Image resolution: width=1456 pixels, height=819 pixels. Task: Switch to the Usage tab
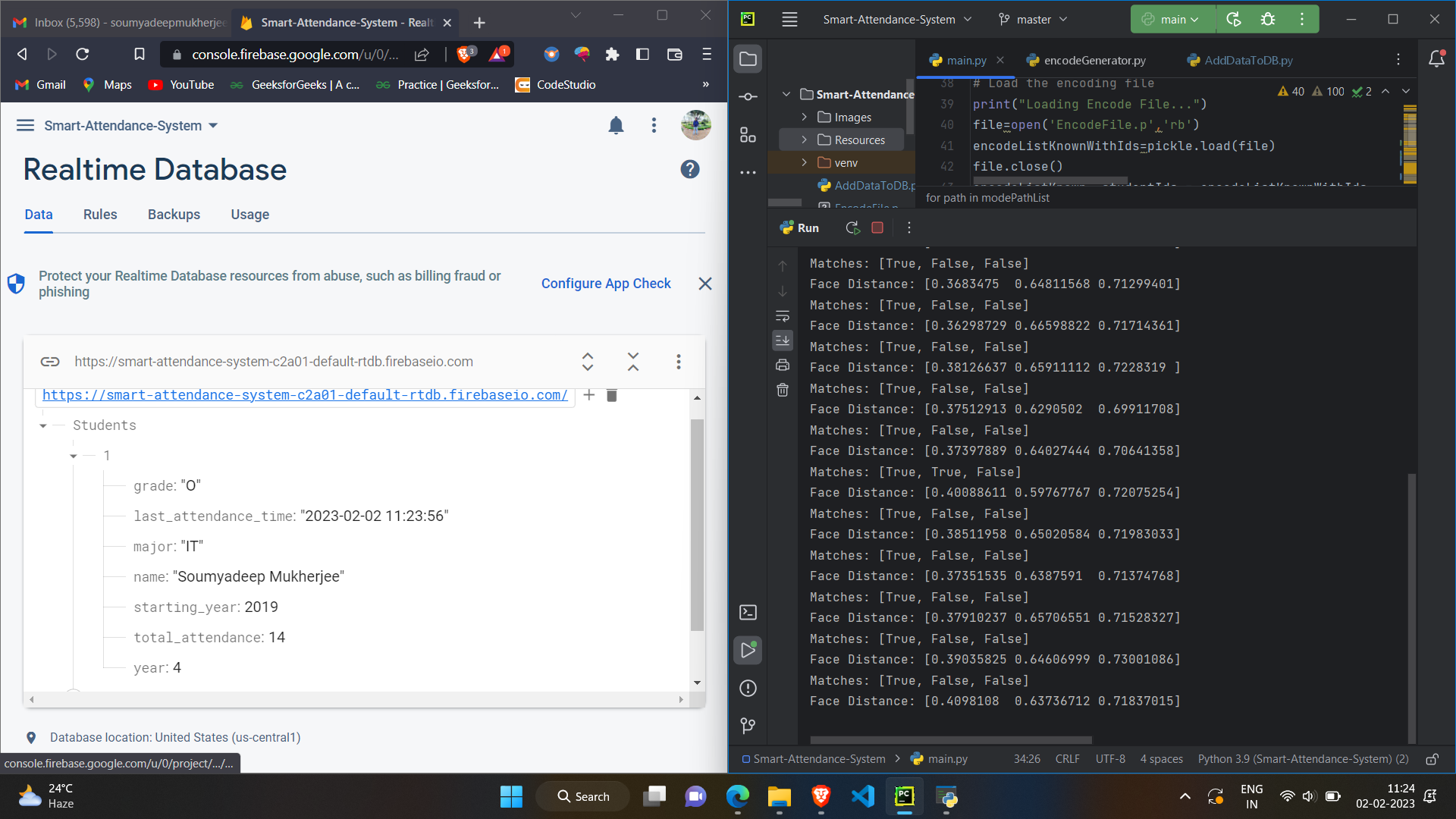coord(250,215)
